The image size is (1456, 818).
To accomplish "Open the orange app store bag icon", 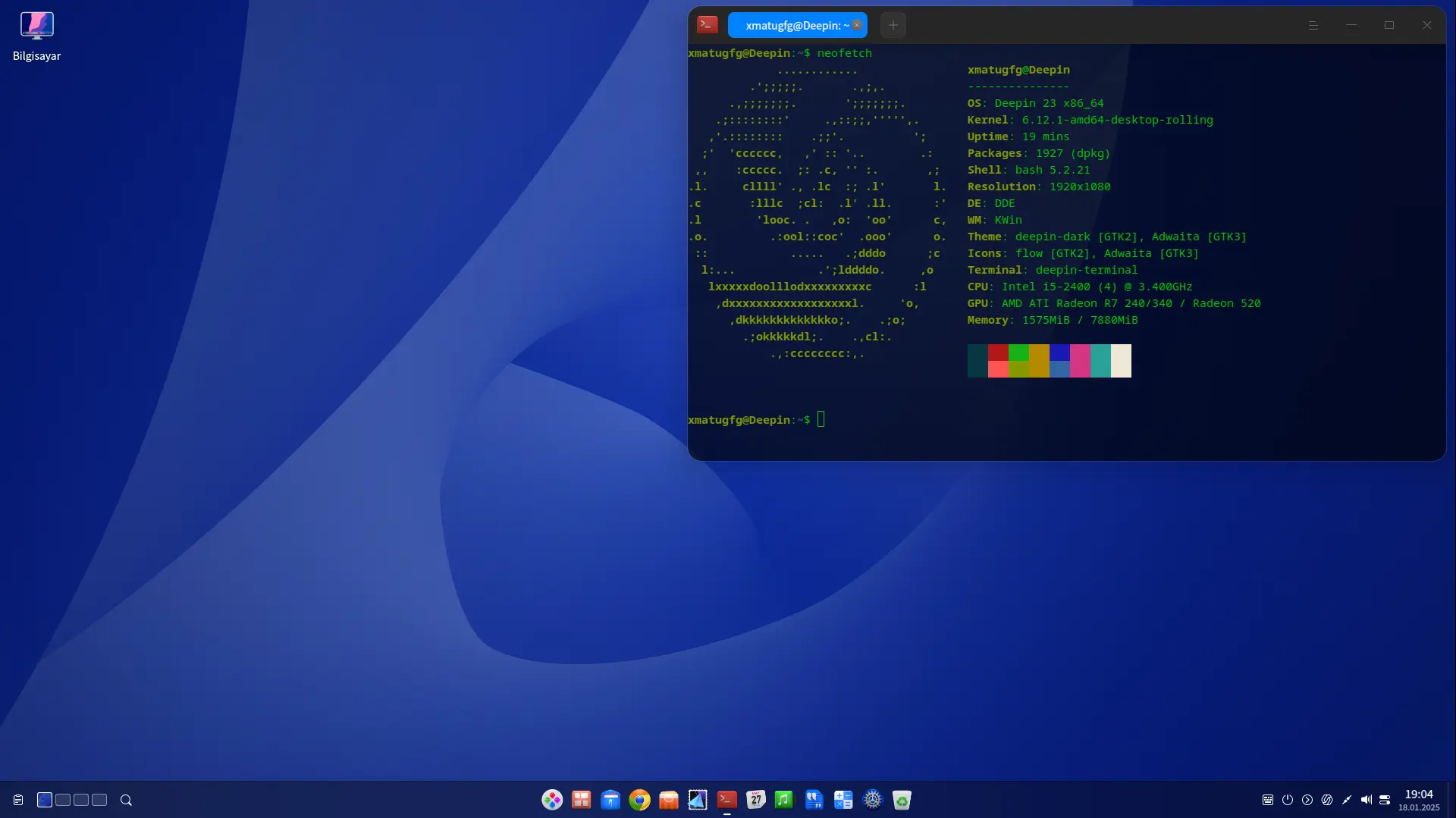I will point(669,800).
